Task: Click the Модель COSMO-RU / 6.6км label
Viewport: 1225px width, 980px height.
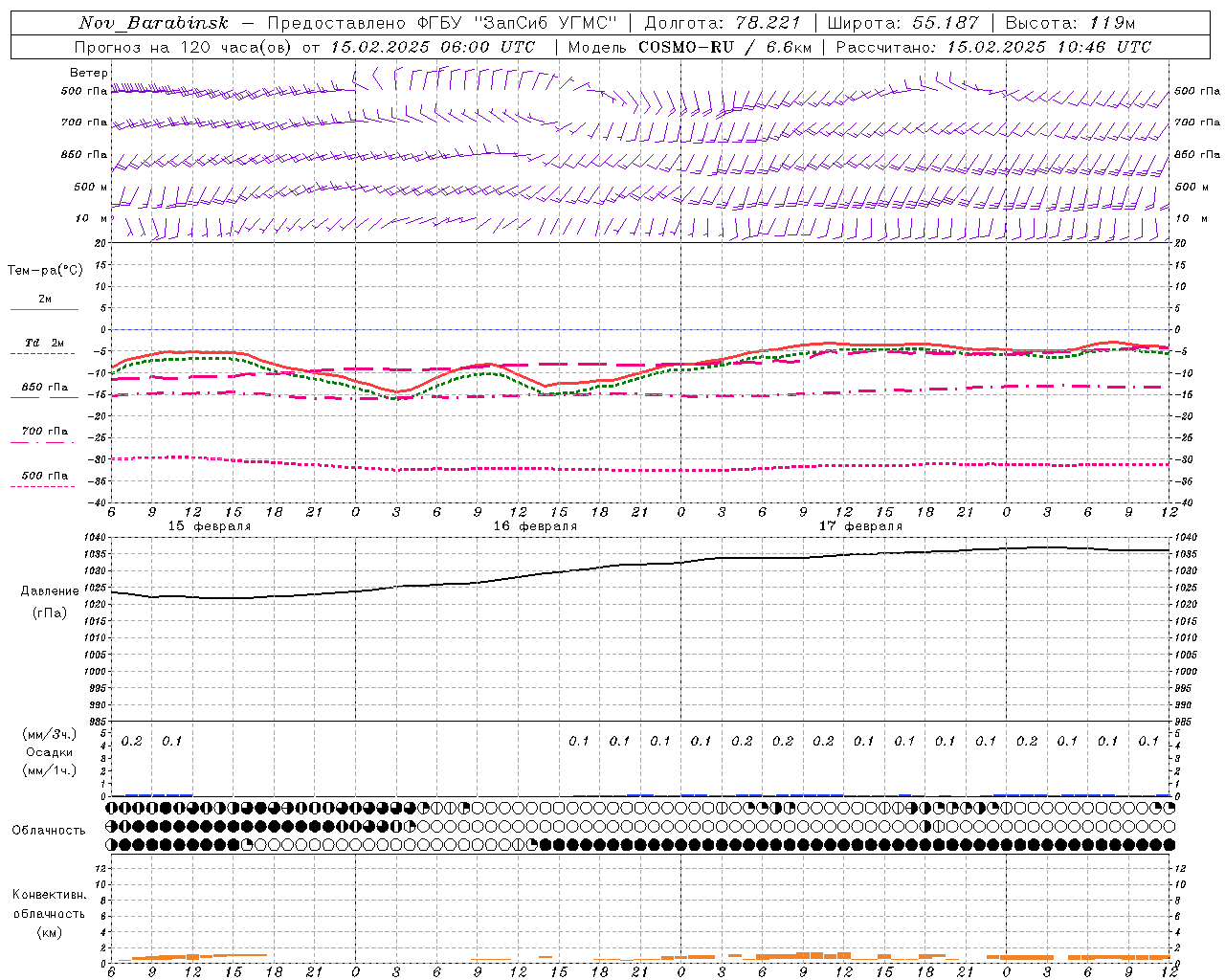Action: tap(690, 47)
